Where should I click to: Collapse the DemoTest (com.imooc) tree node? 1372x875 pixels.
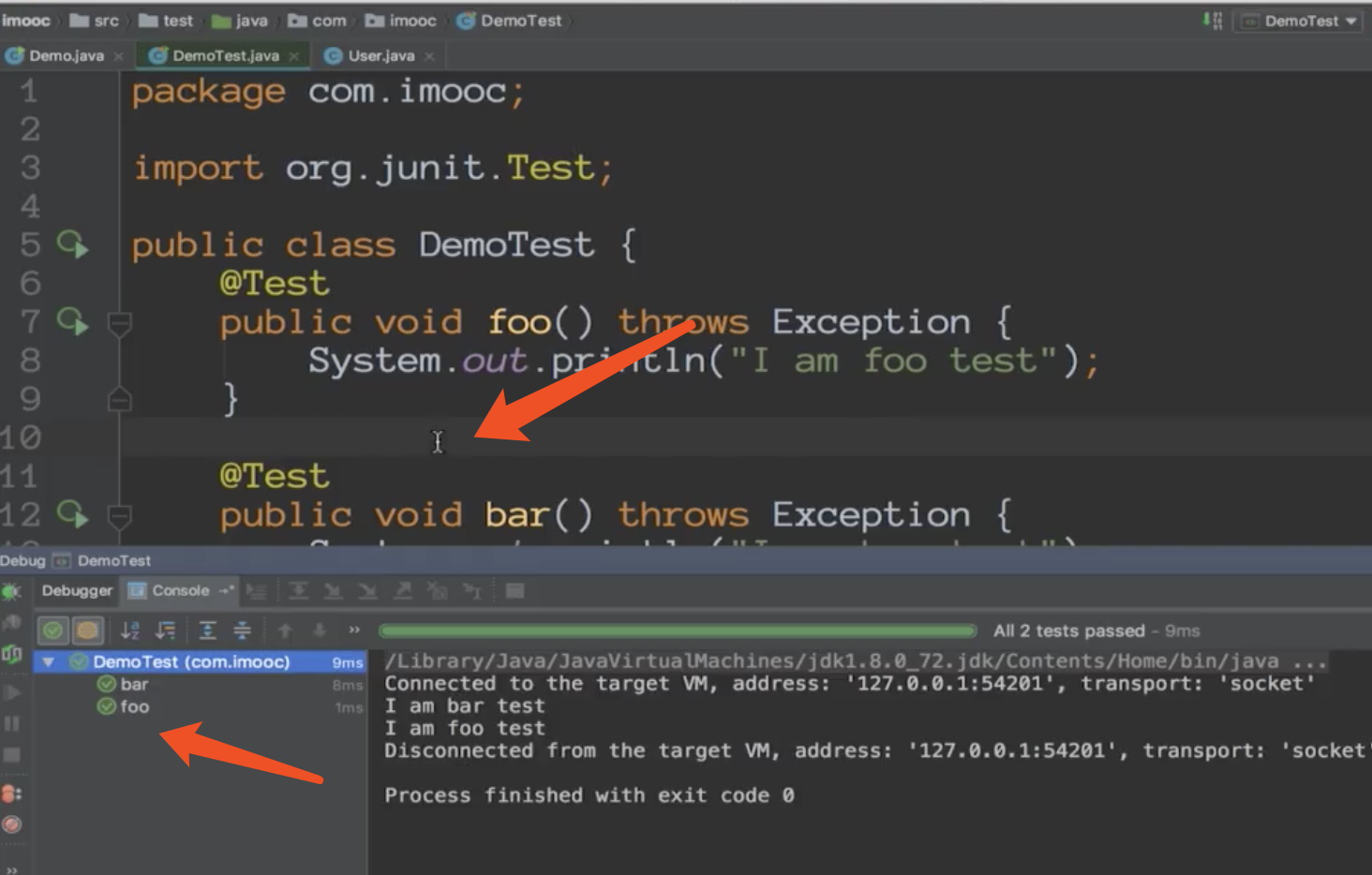tap(48, 661)
